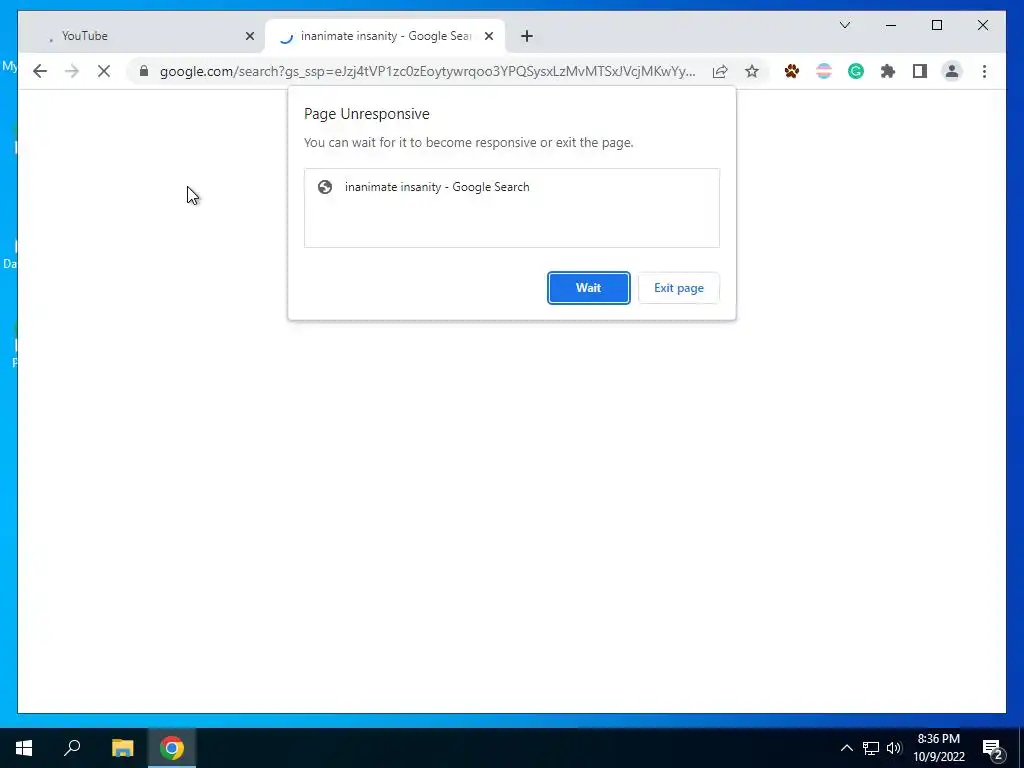Bookmark this tab with the star
Screen dimensions: 1024x768
pos(752,71)
